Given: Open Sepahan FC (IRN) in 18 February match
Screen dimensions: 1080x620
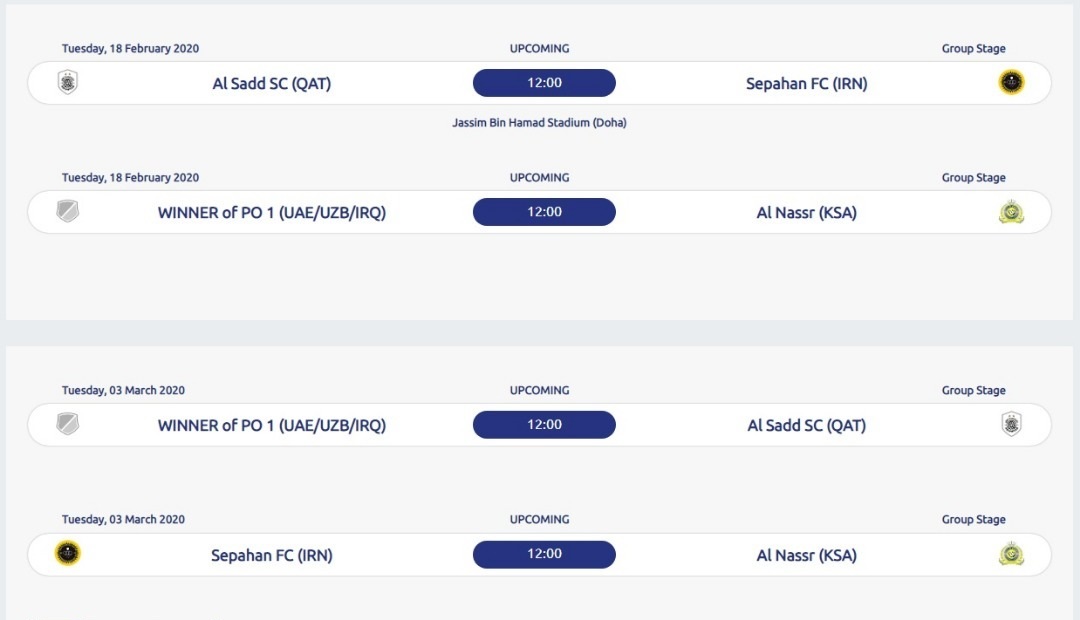Looking at the screenshot, I should point(806,84).
